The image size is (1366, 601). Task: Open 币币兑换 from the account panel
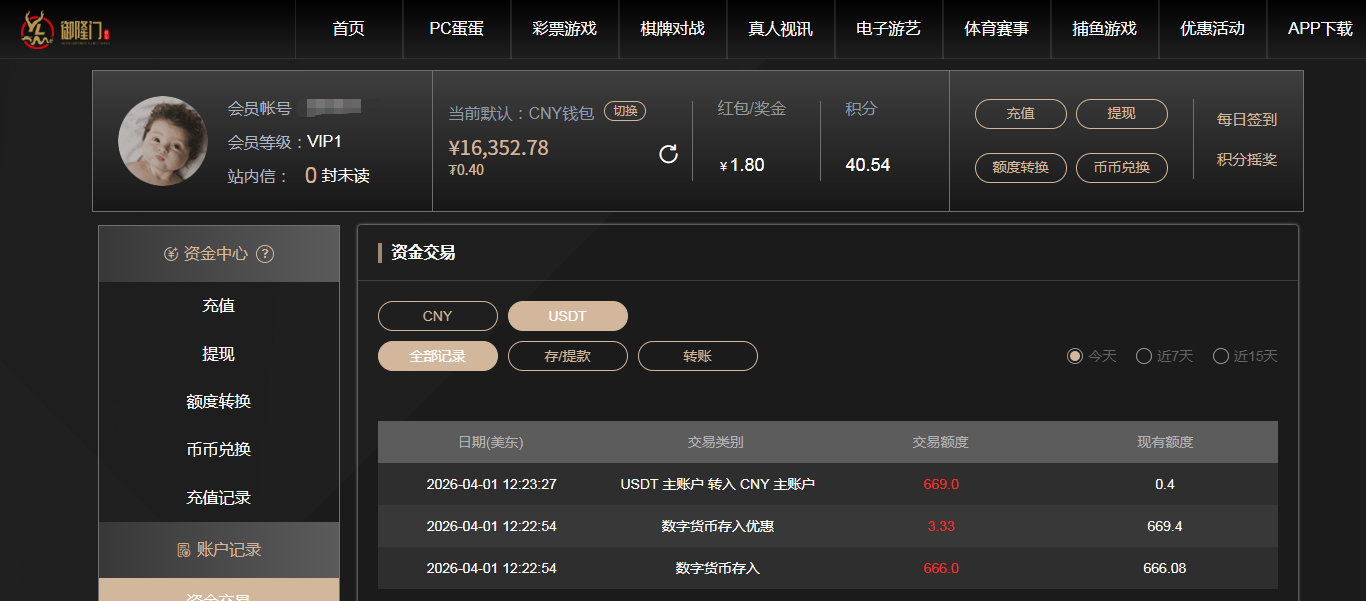coord(1121,168)
